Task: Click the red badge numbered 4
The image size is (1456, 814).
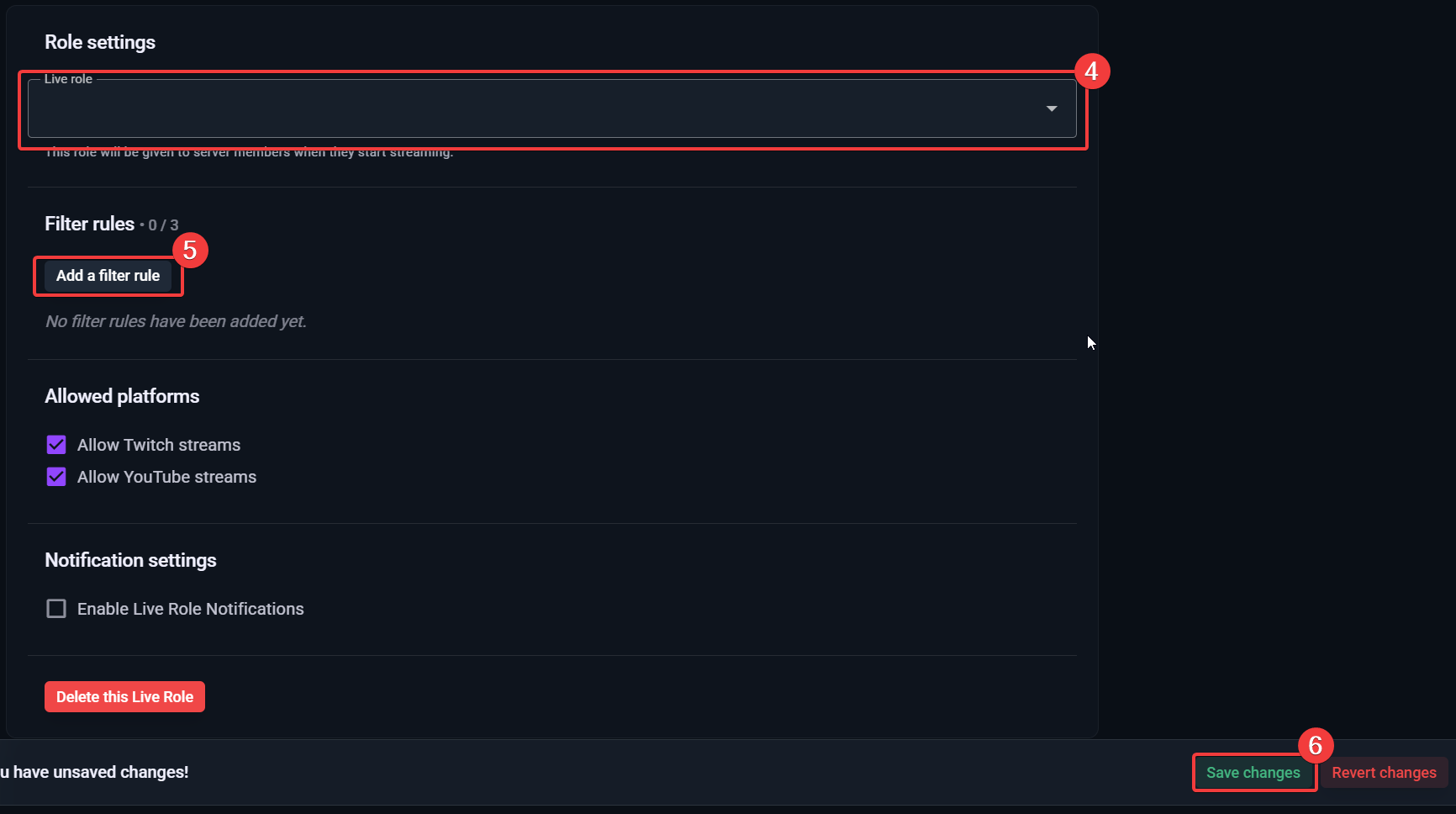Action: 1092,71
